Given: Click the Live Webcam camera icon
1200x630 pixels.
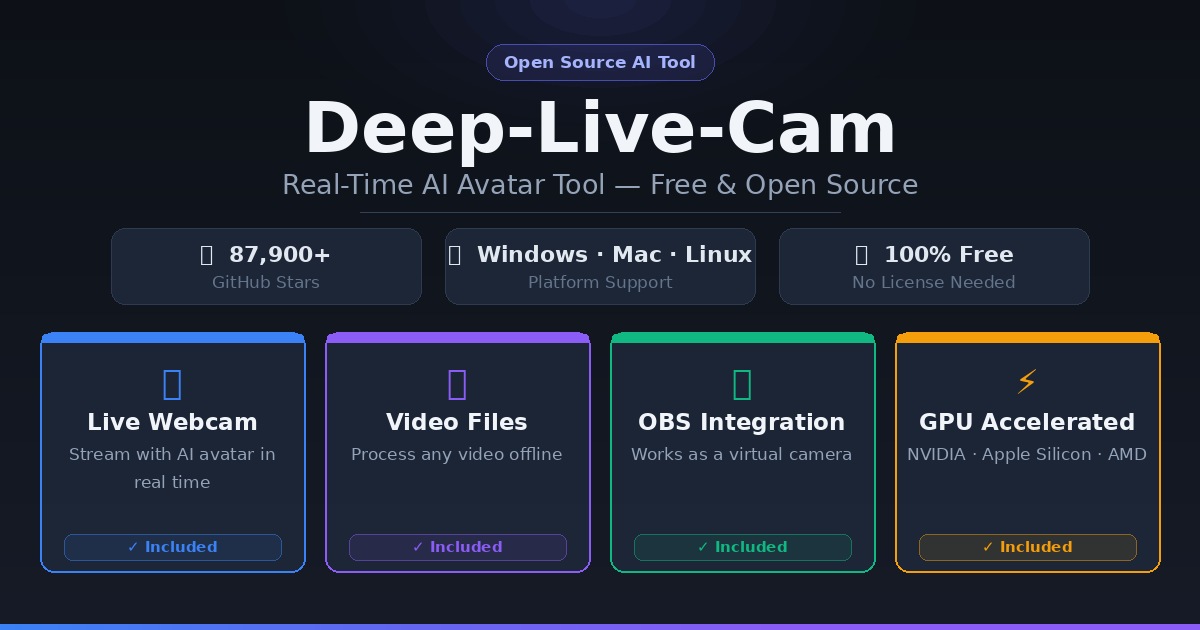Looking at the screenshot, I should click(x=172, y=385).
